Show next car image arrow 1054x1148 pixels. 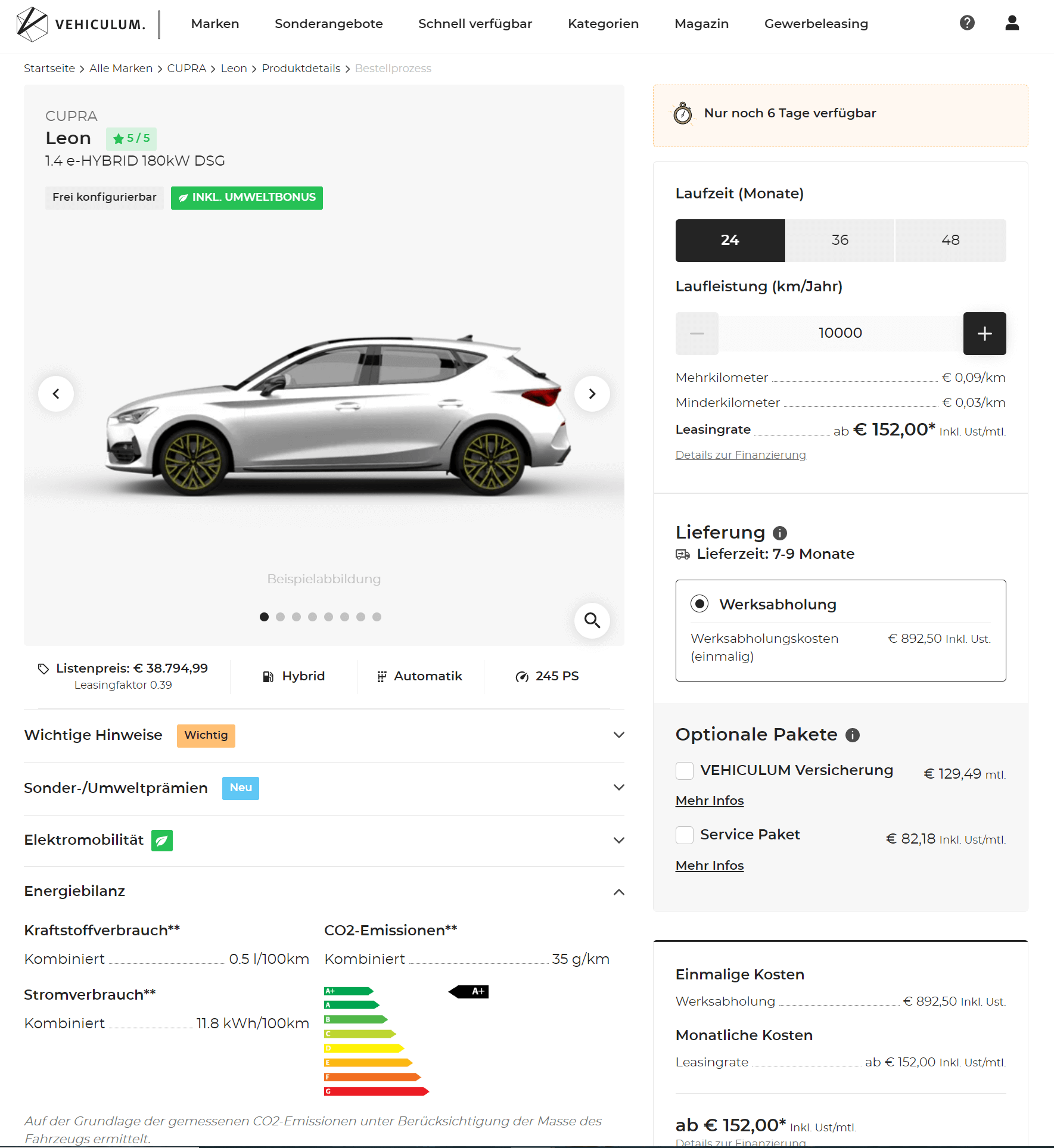coord(592,394)
